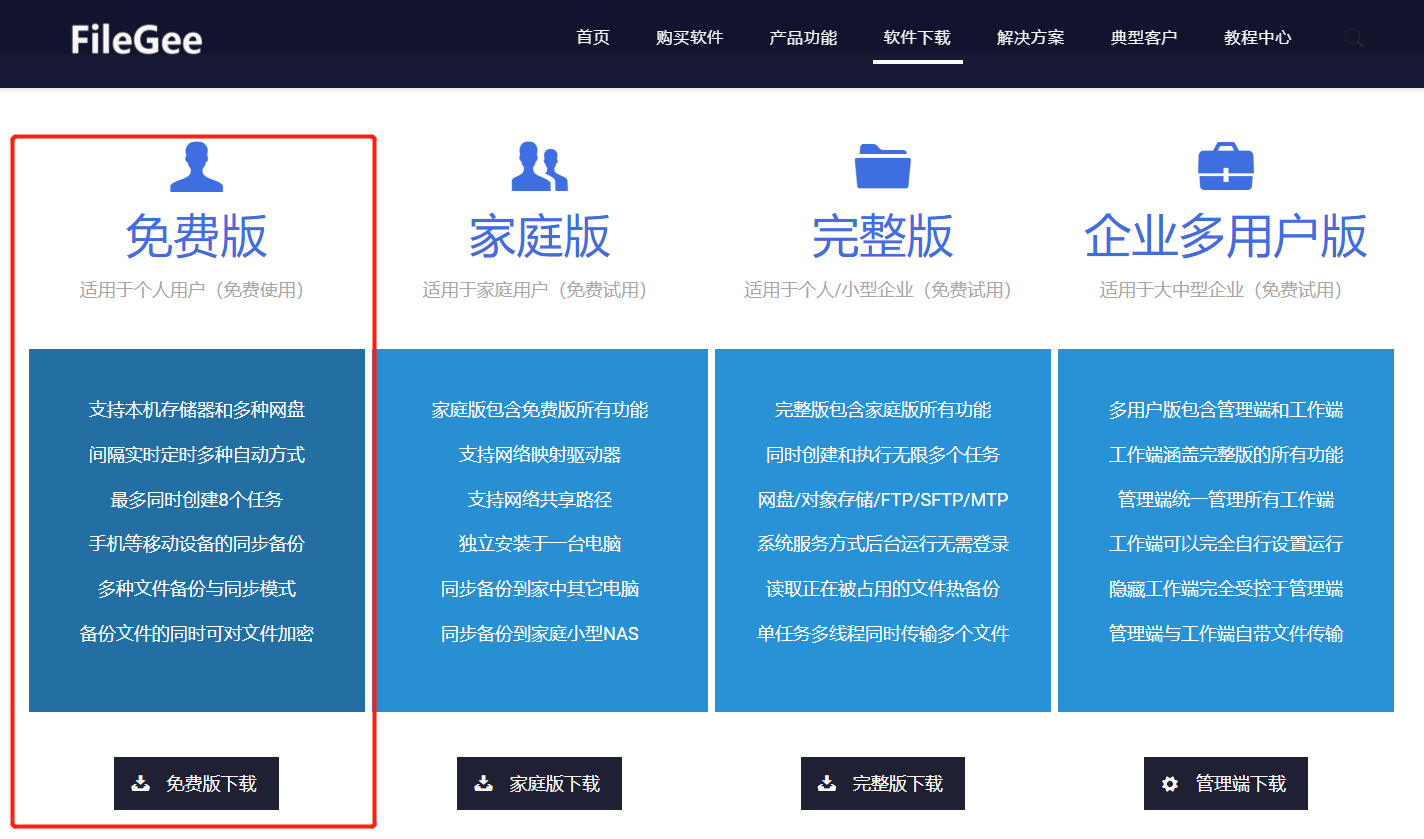The height and width of the screenshot is (839, 1424).
Task: Click the text 工作端涵盖完整版的所有功能
Action: pos(1226,455)
